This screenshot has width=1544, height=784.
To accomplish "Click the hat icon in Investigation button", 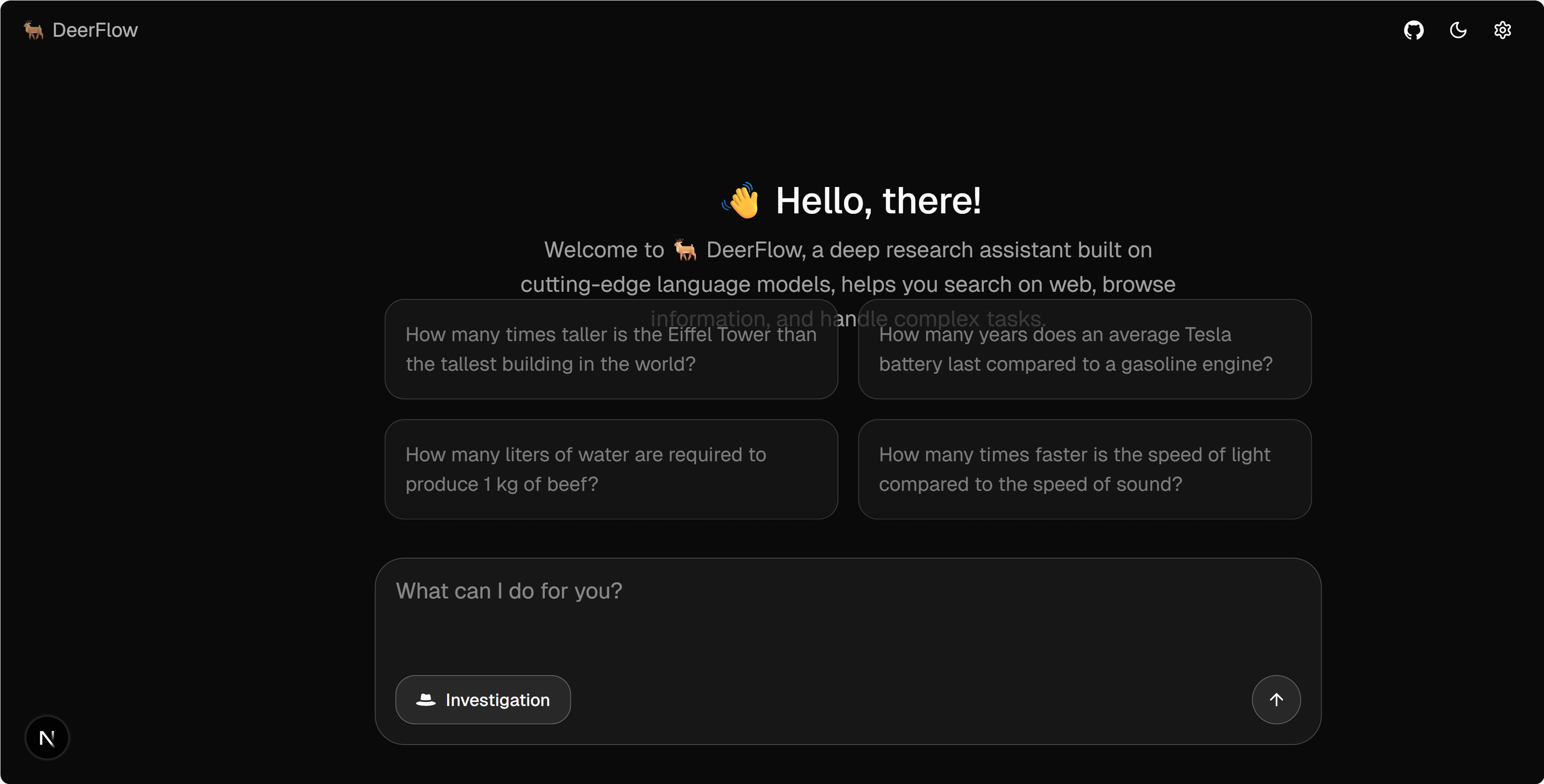I will [x=426, y=700].
